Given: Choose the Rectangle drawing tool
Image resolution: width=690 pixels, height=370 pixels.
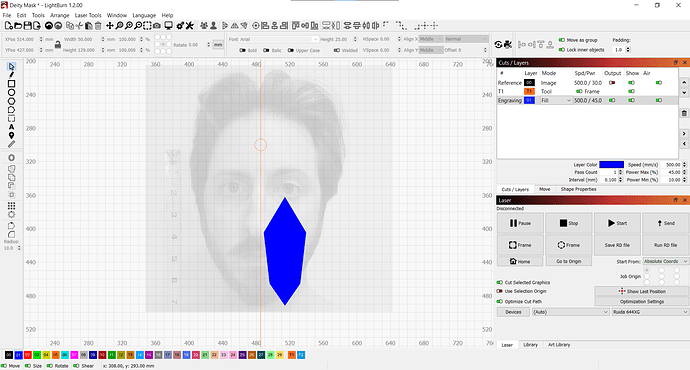Looking at the screenshot, I should point(11,84).
